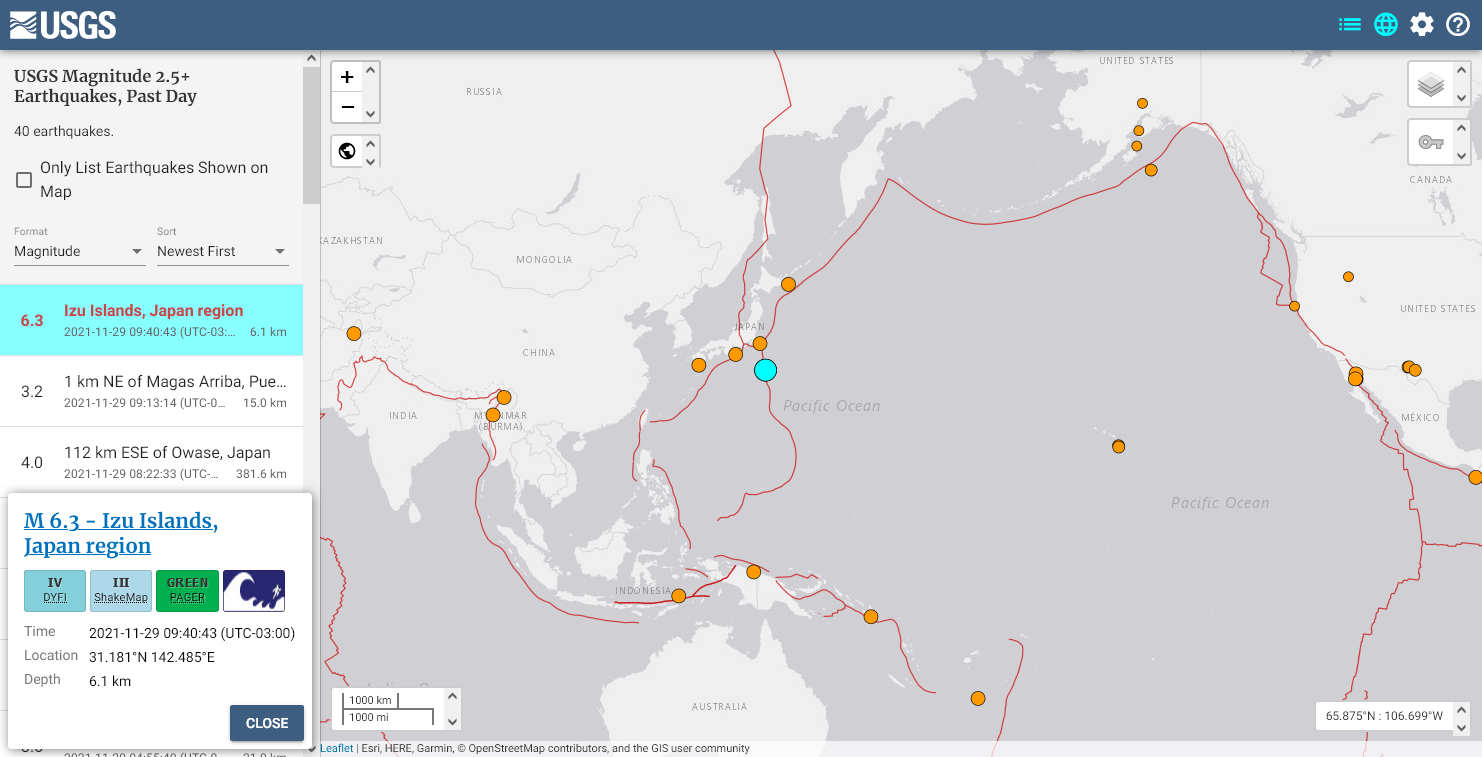Open the ShakeMap III badge
The image size is (1482, 757).
point(121,590)
